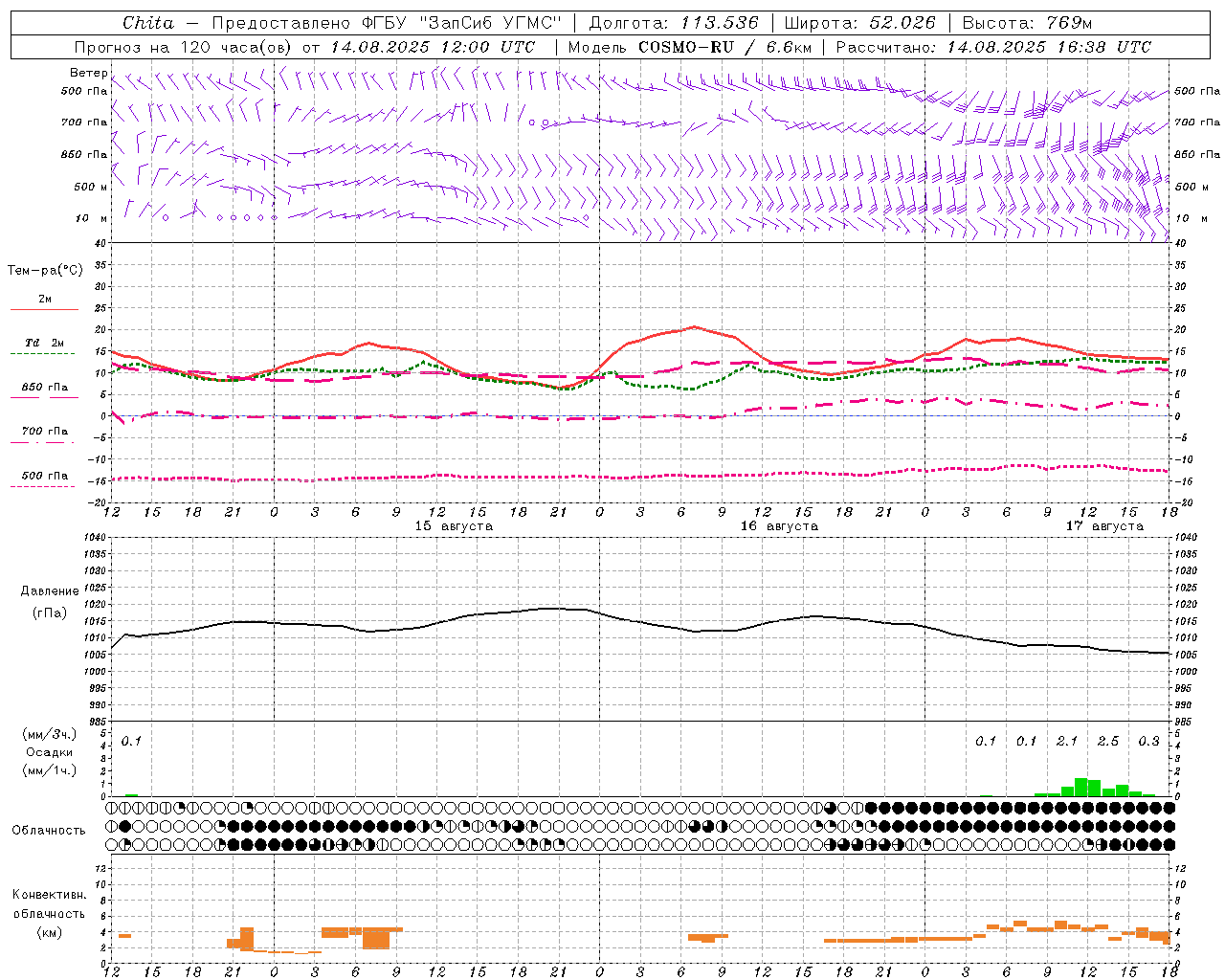
Task: Click the station name 'Chita' in header
Action: click(148, 23)
